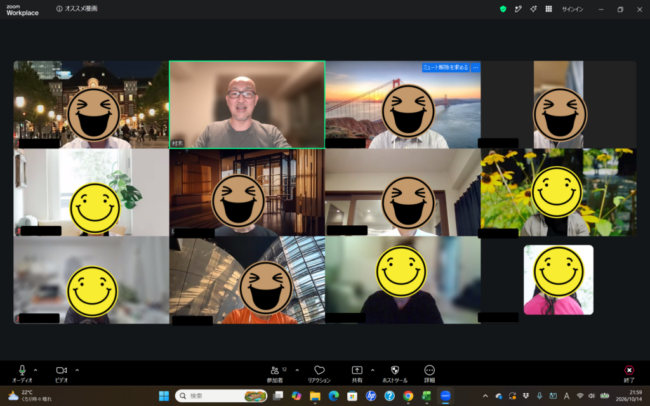
Task: Expand the share options caret
Action: coord(372,370)
